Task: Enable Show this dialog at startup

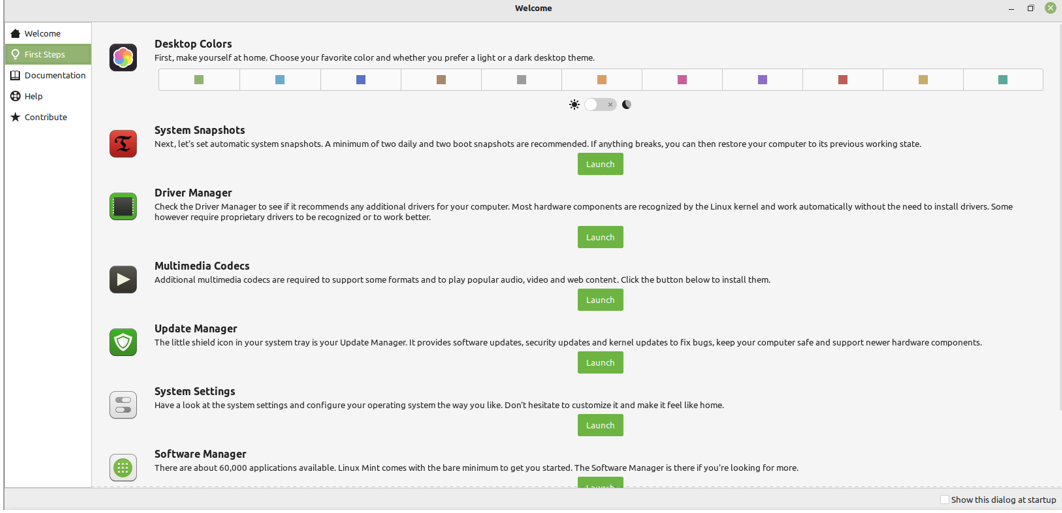Action: click(945, 499)
